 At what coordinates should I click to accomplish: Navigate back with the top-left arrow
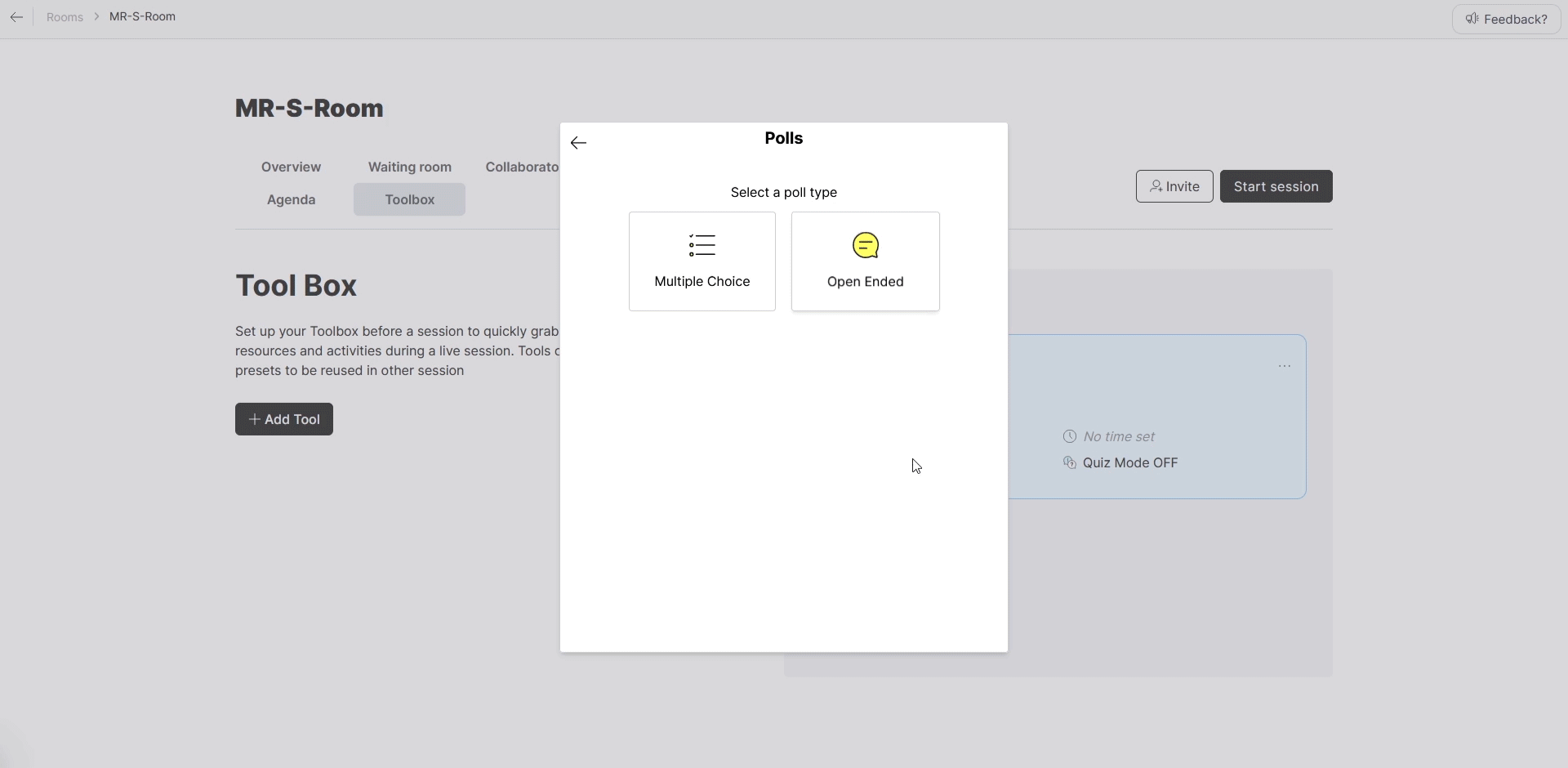click(16, 17)
